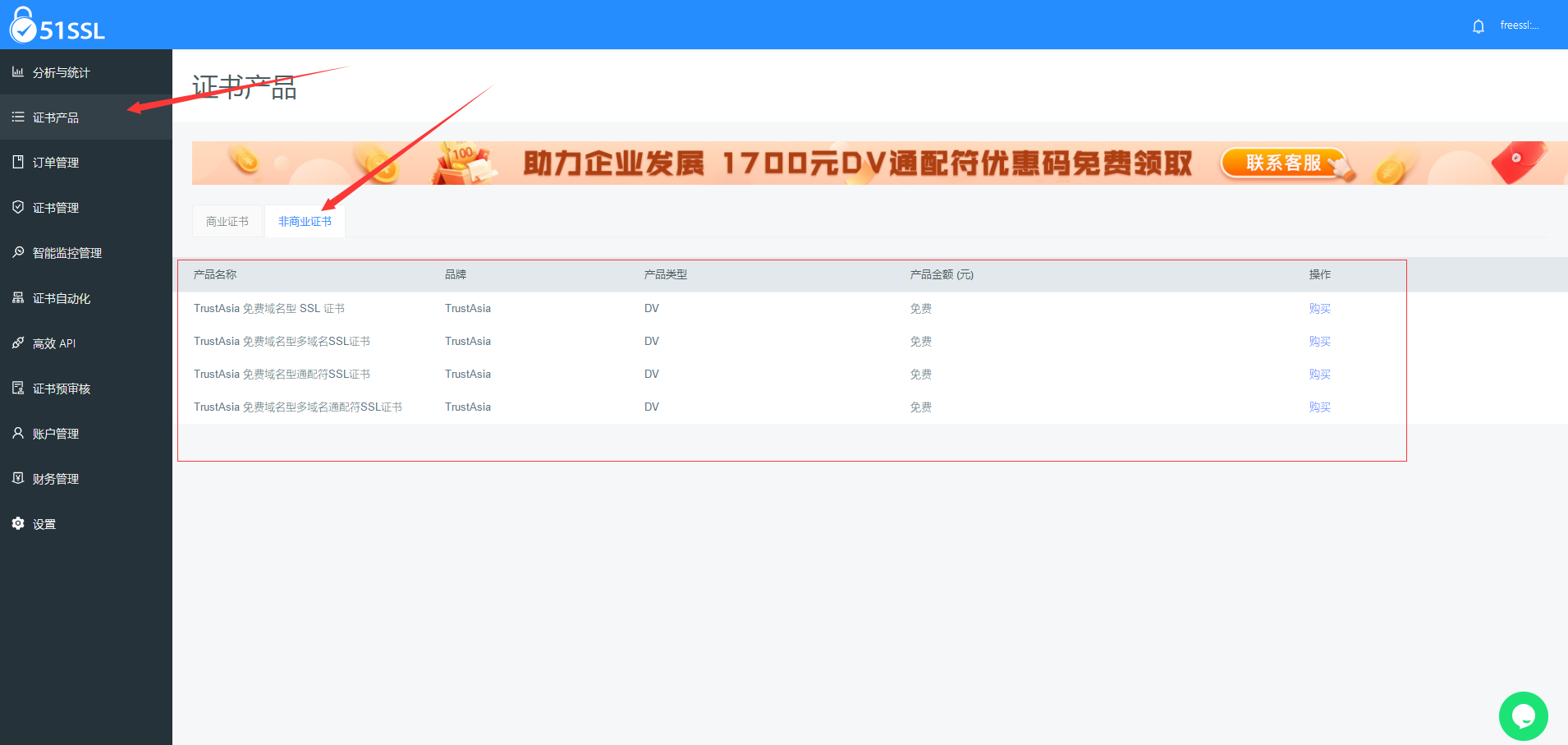Image resolution: width=1568 pixels, height=745 pixels.
Task: Select product name TrustAsia 免费域名型 SSL 证书
Action: pyautogui.click(x=269, y=309)
